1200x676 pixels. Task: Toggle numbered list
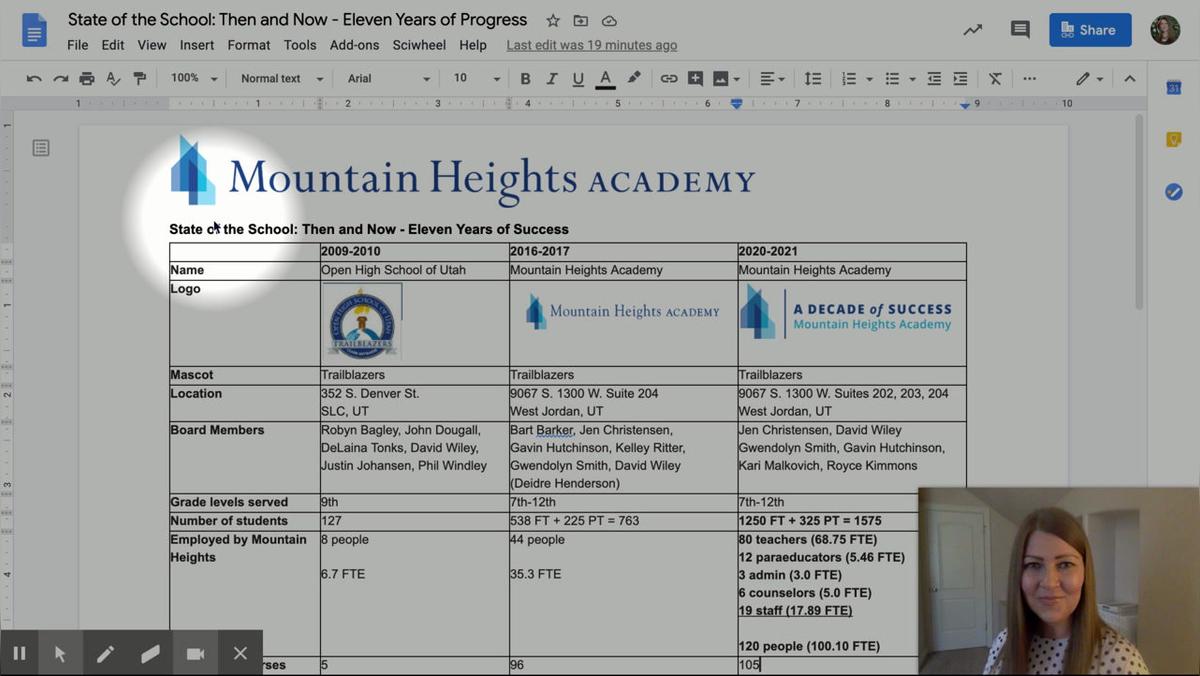(x=849, y=78)
